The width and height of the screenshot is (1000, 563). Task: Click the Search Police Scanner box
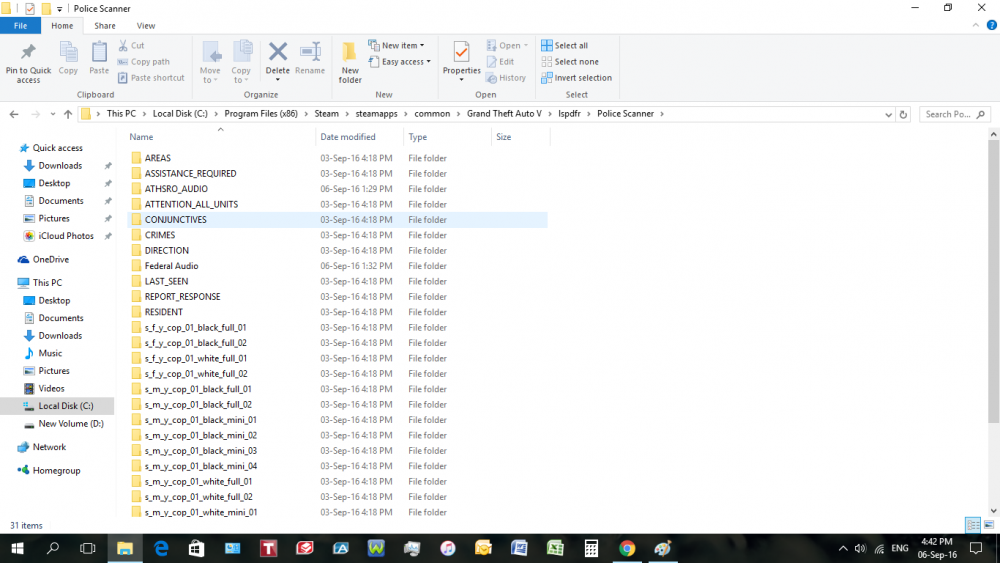955,114
